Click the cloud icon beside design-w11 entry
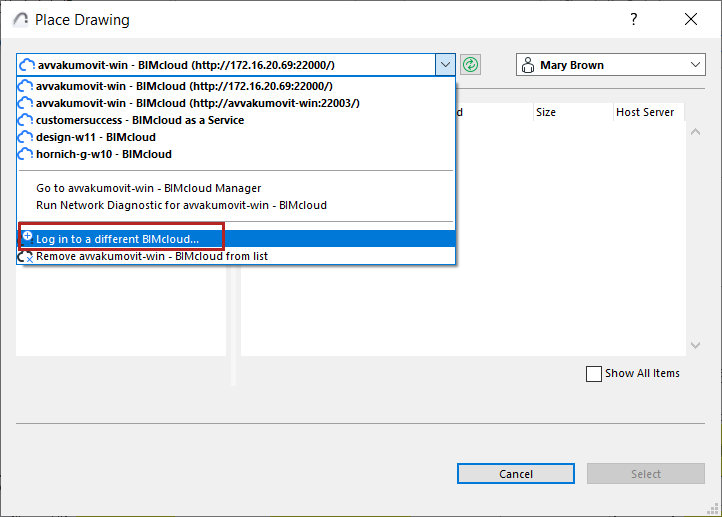722x517 pixels. 25,137
